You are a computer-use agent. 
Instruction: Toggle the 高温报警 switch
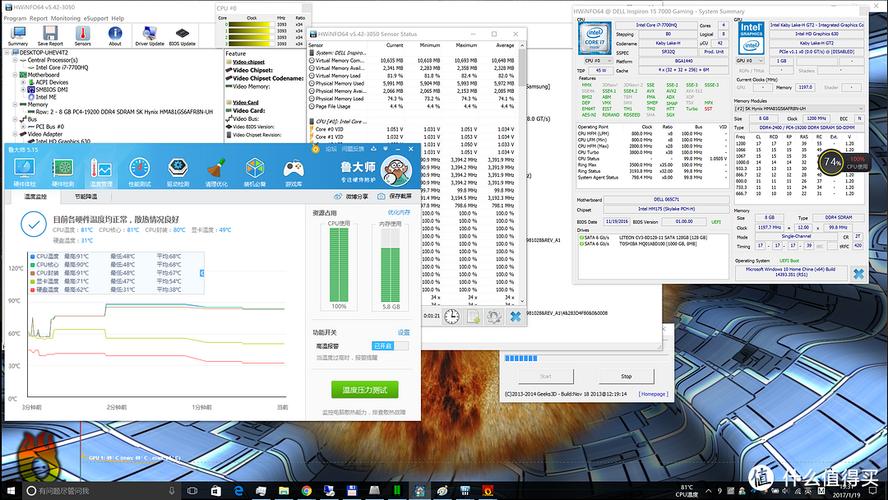(390, 345)
